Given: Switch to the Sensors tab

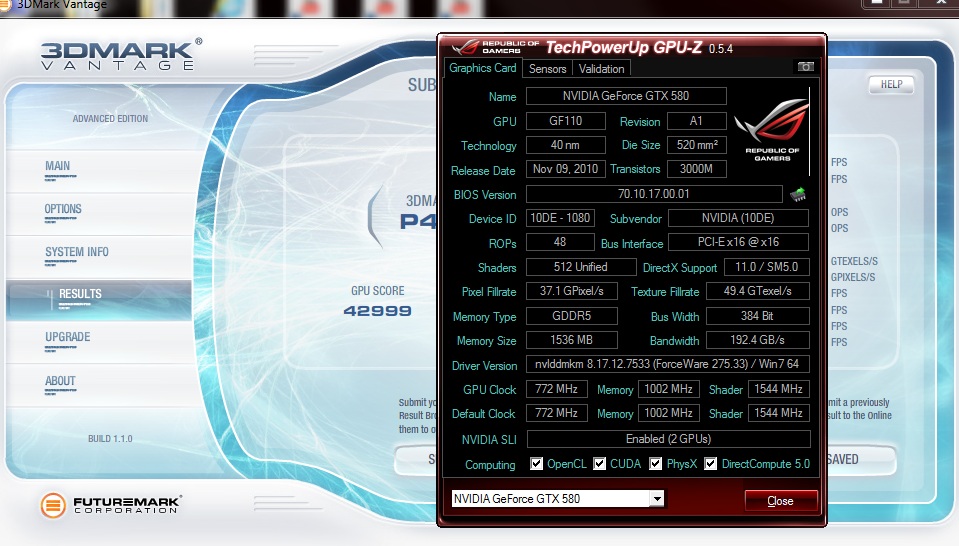Looking at the screenshot, I should [x=547, y=69].
